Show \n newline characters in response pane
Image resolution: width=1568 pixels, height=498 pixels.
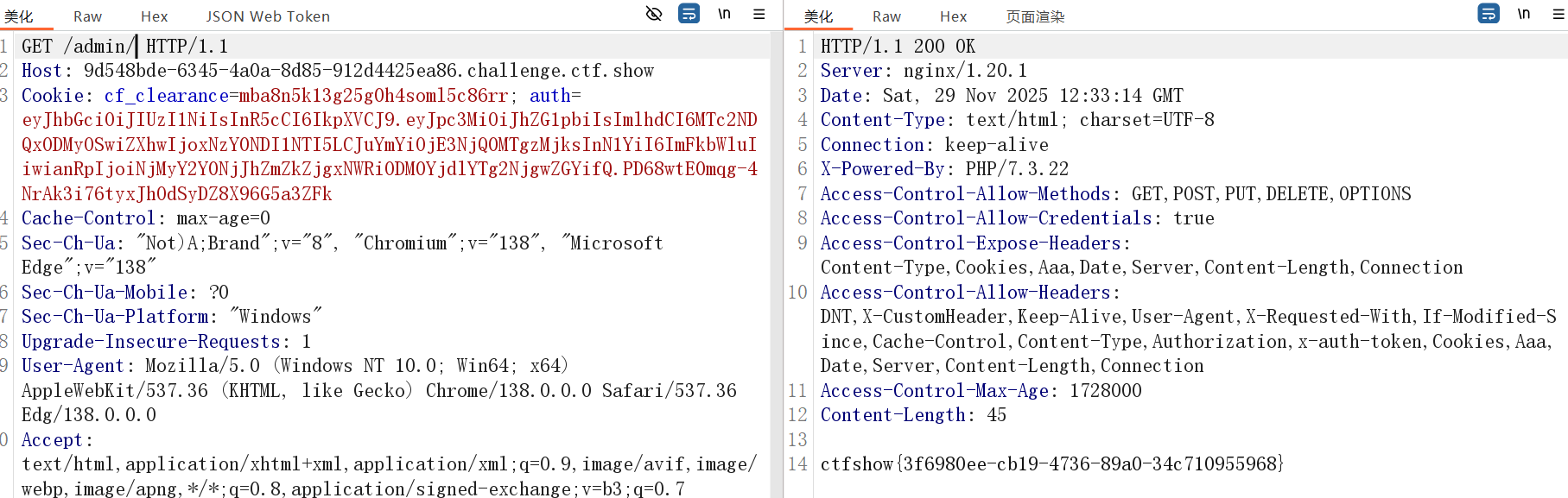pos(1524,14)
